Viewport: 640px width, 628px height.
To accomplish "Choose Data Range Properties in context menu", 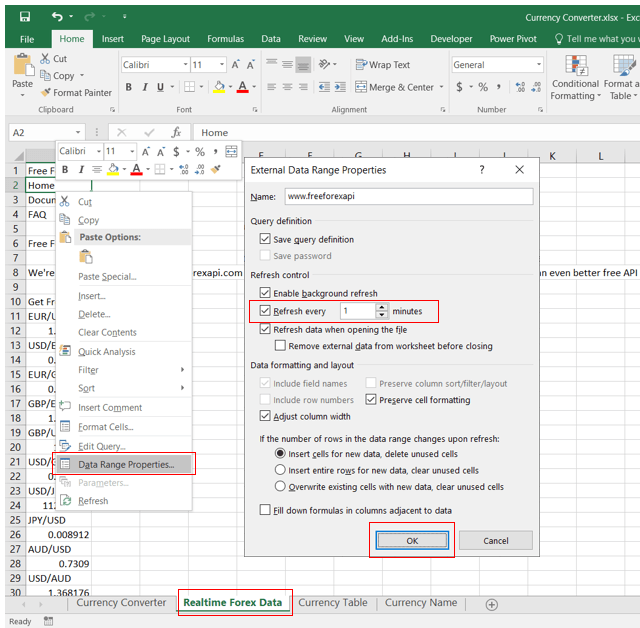I will [x=124, y=464].
